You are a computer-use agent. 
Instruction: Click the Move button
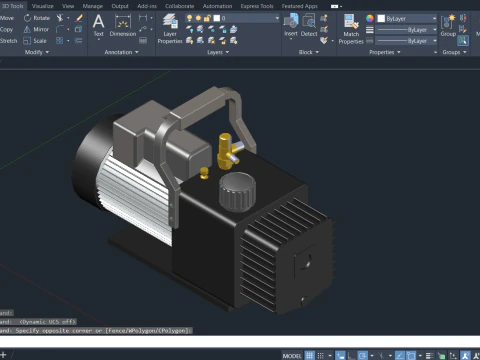(x=7, y=18)
